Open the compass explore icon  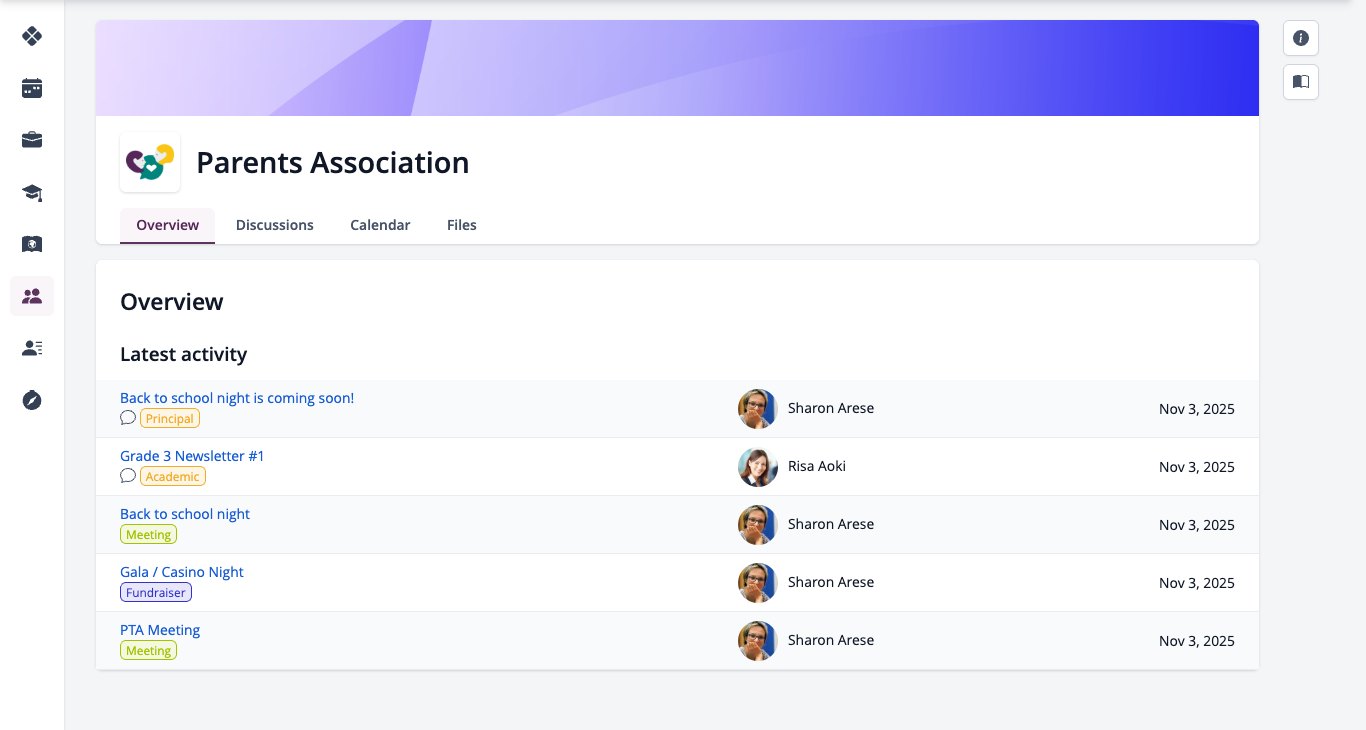(x=32, y=400)
